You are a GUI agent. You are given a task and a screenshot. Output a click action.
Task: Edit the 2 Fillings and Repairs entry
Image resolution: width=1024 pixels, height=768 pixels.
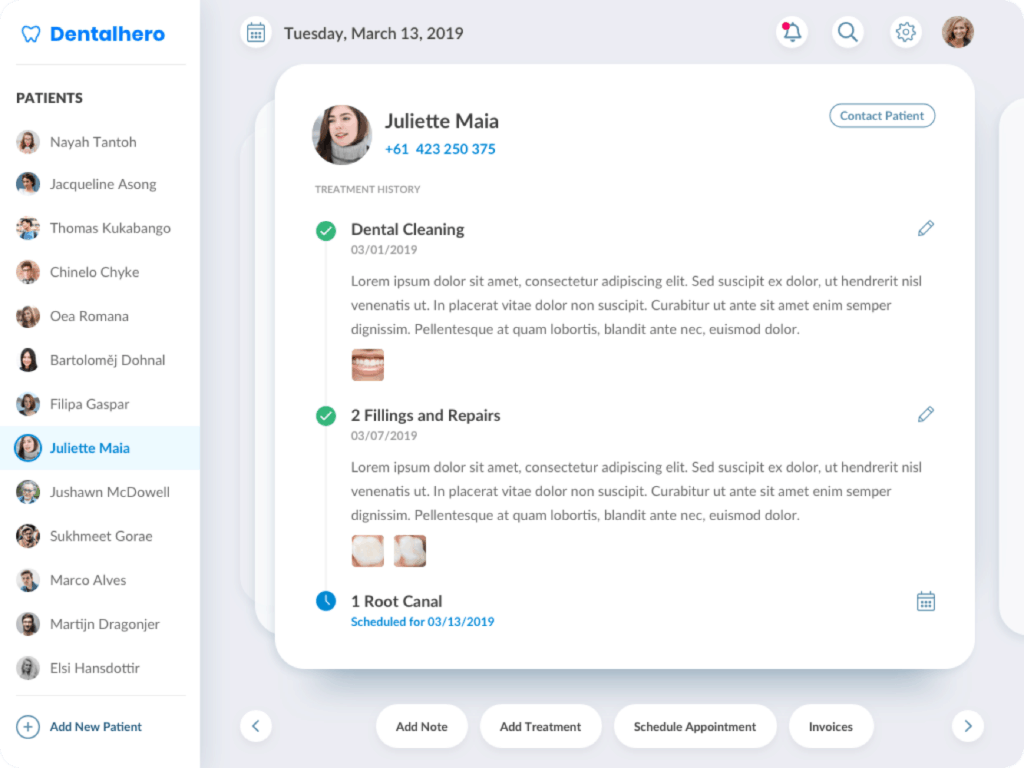[926, 414]
